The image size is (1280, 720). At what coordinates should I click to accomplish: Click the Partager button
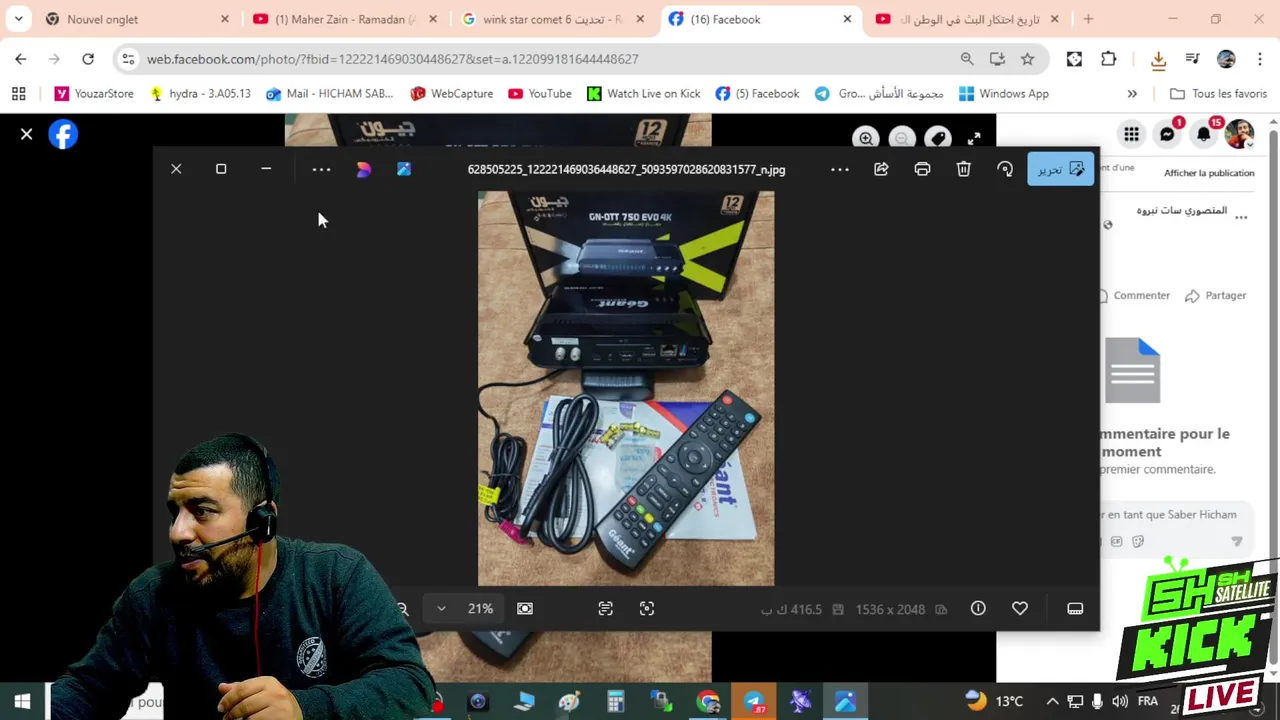click(1216, 296)
